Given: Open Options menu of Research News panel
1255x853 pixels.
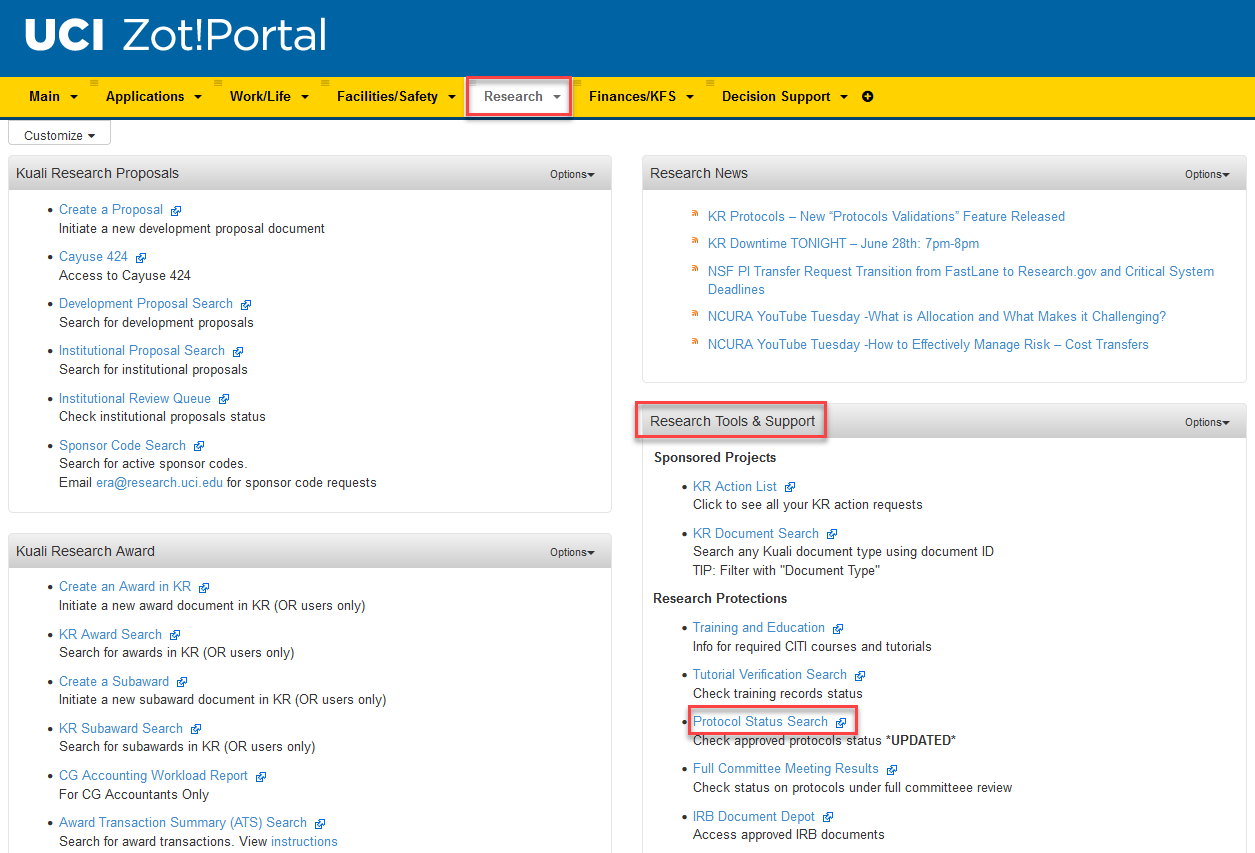Looking at the screenshot, I should pos(1207,174).
